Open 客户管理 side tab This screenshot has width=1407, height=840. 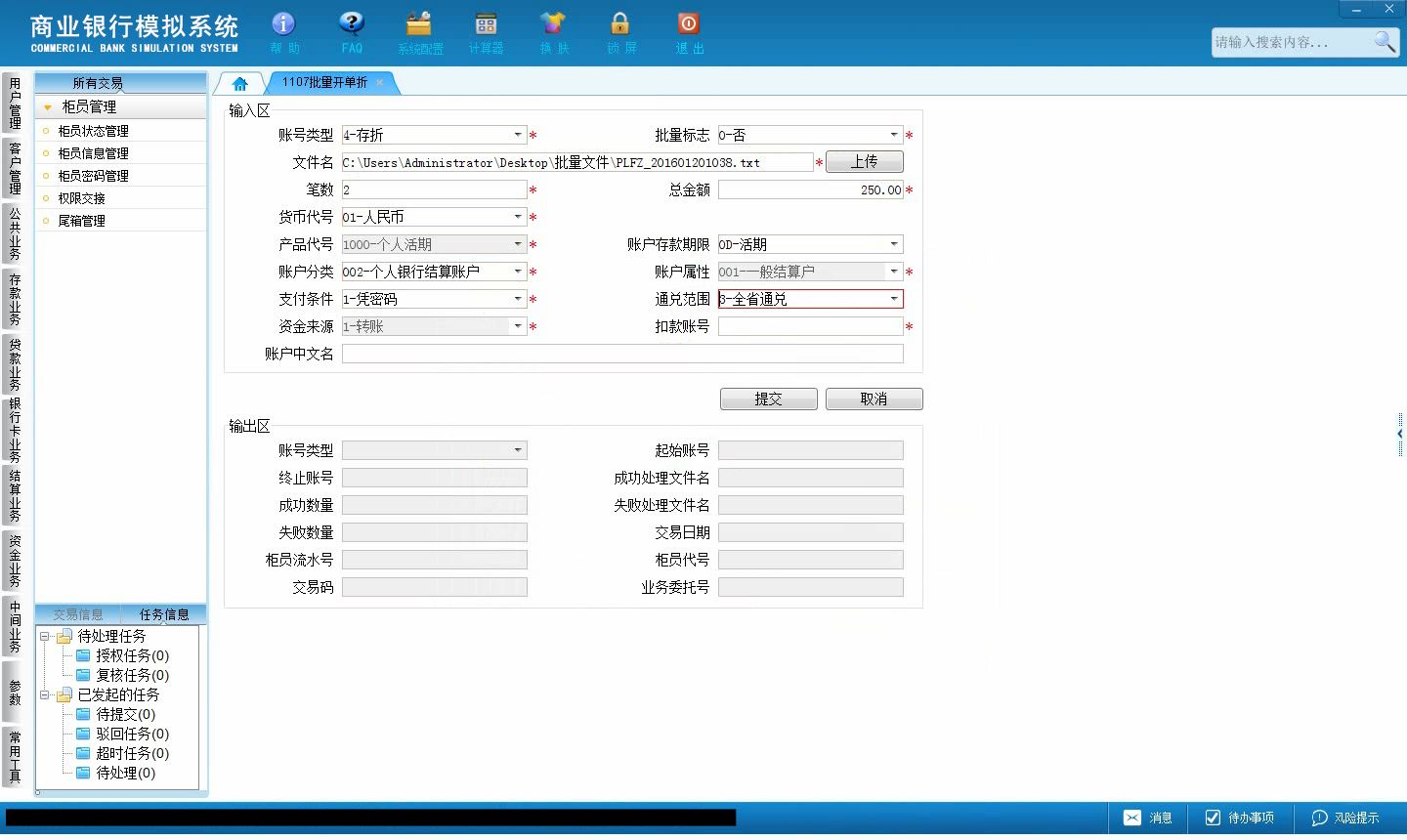(14, 168)
